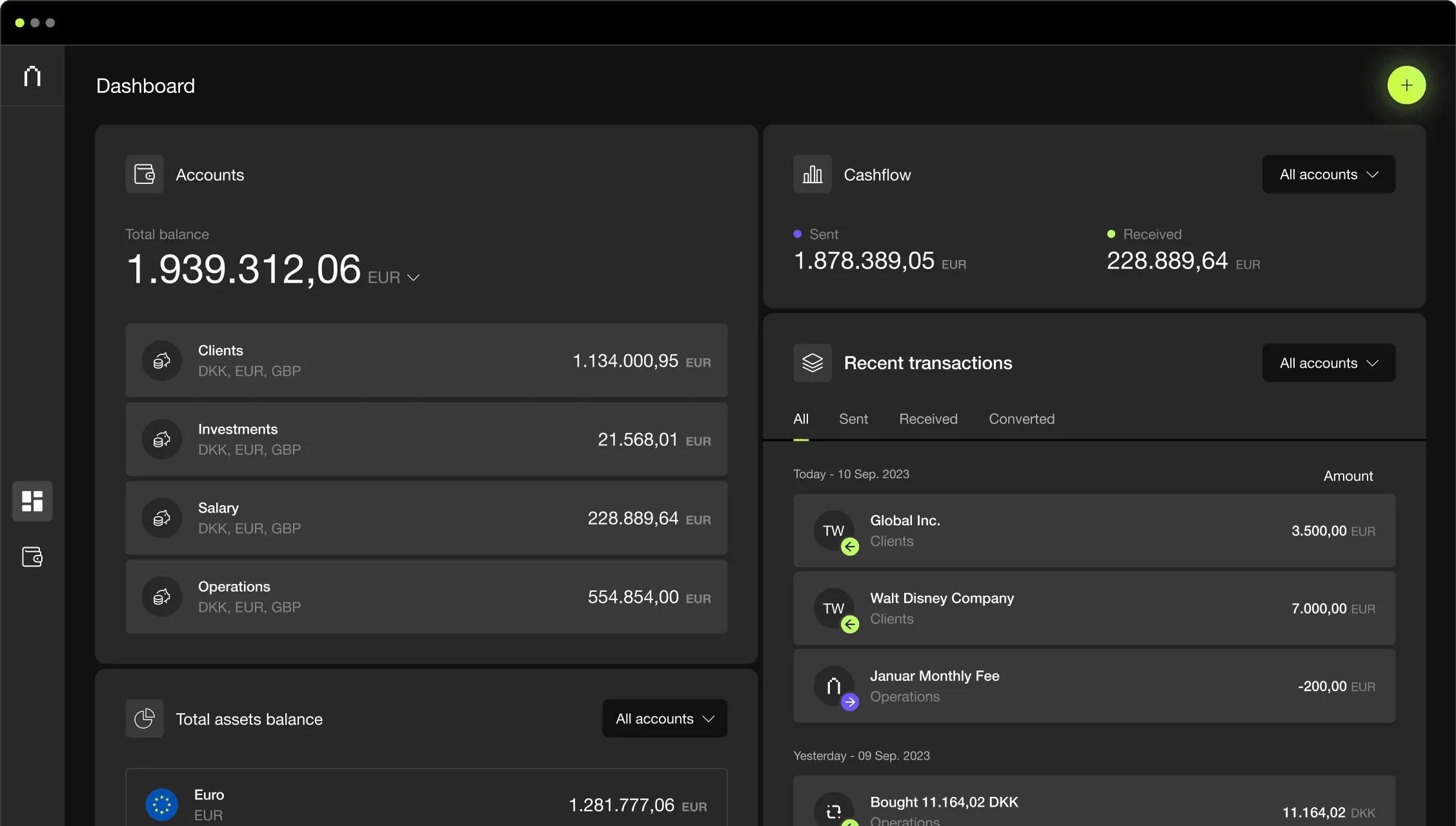Click the Cashflow bar chart icon
This screenshot has height=826, width=1456.
point(812,174)
